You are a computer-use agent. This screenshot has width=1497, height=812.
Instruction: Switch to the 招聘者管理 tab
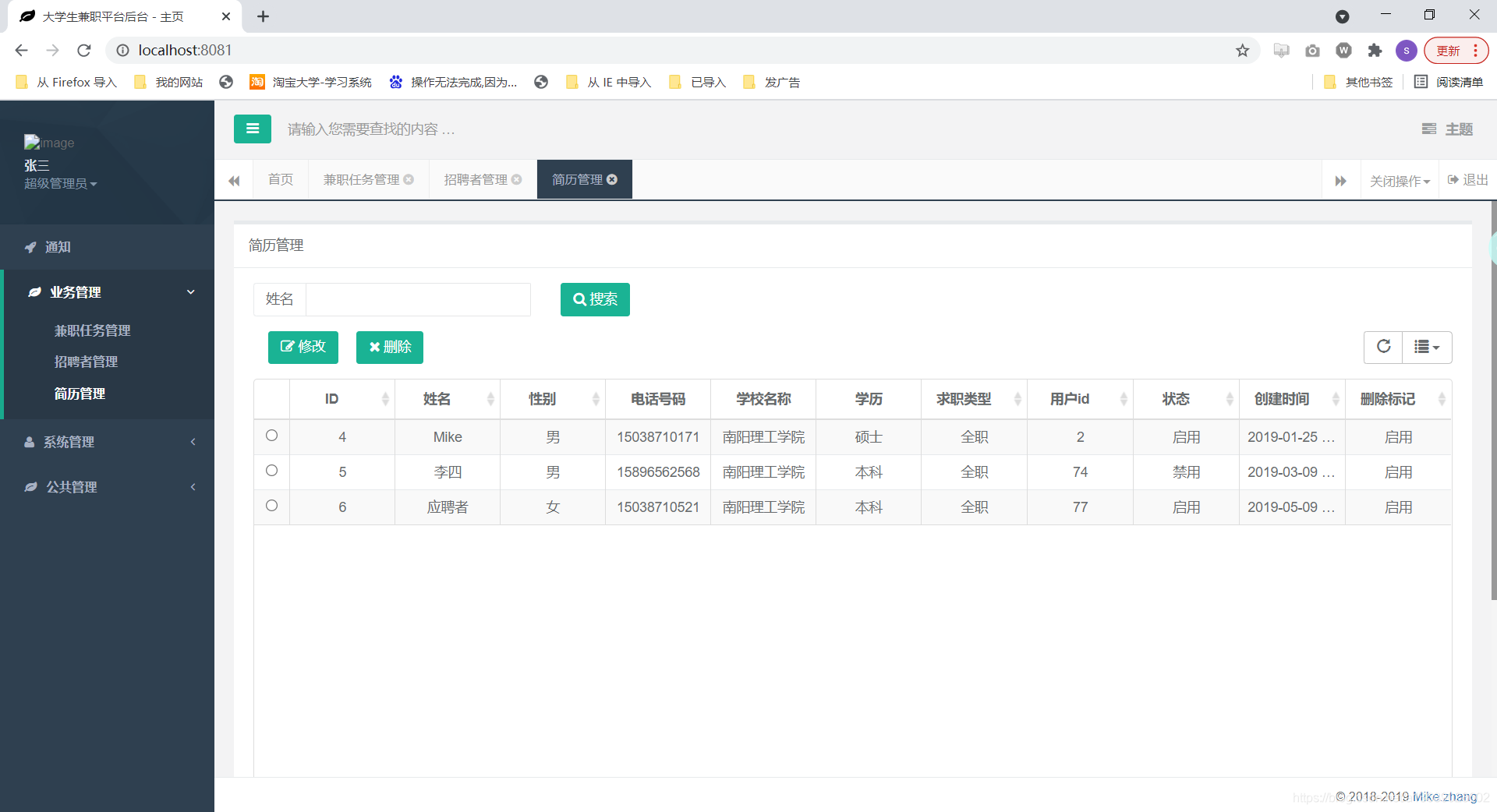point(476,180)
